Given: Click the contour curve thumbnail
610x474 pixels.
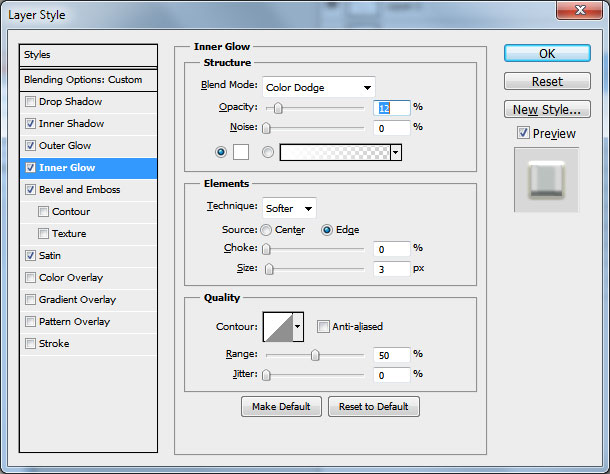Looking at the screenshot, I should click(278, 327).
